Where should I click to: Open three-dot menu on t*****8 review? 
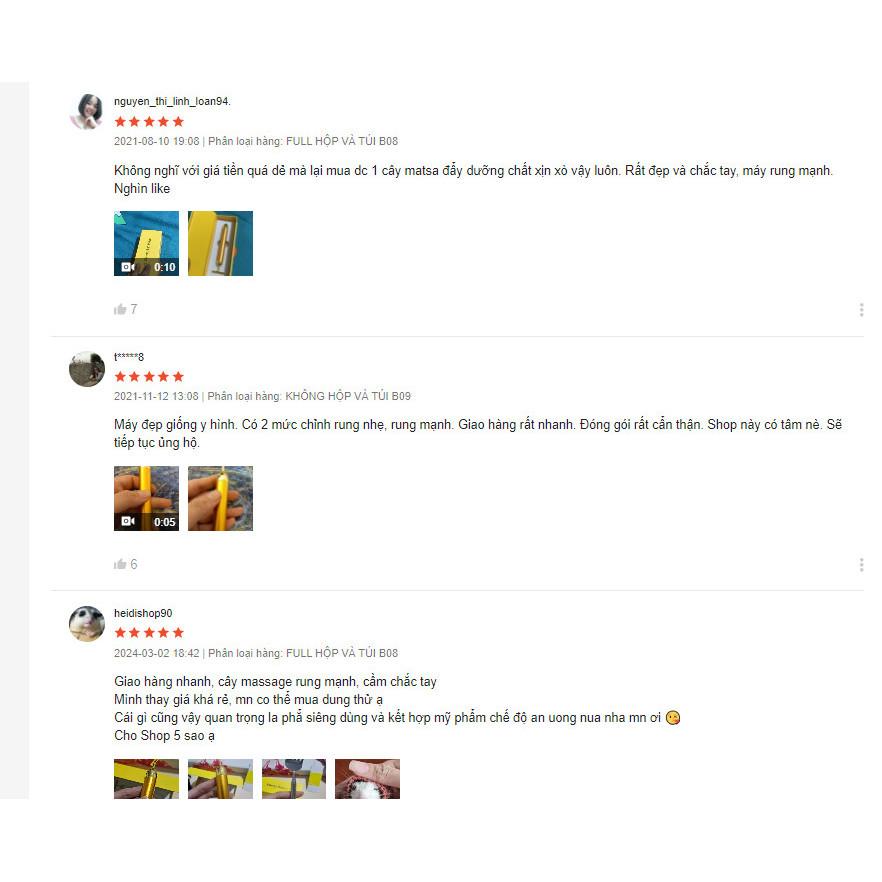tap(861, 565)
